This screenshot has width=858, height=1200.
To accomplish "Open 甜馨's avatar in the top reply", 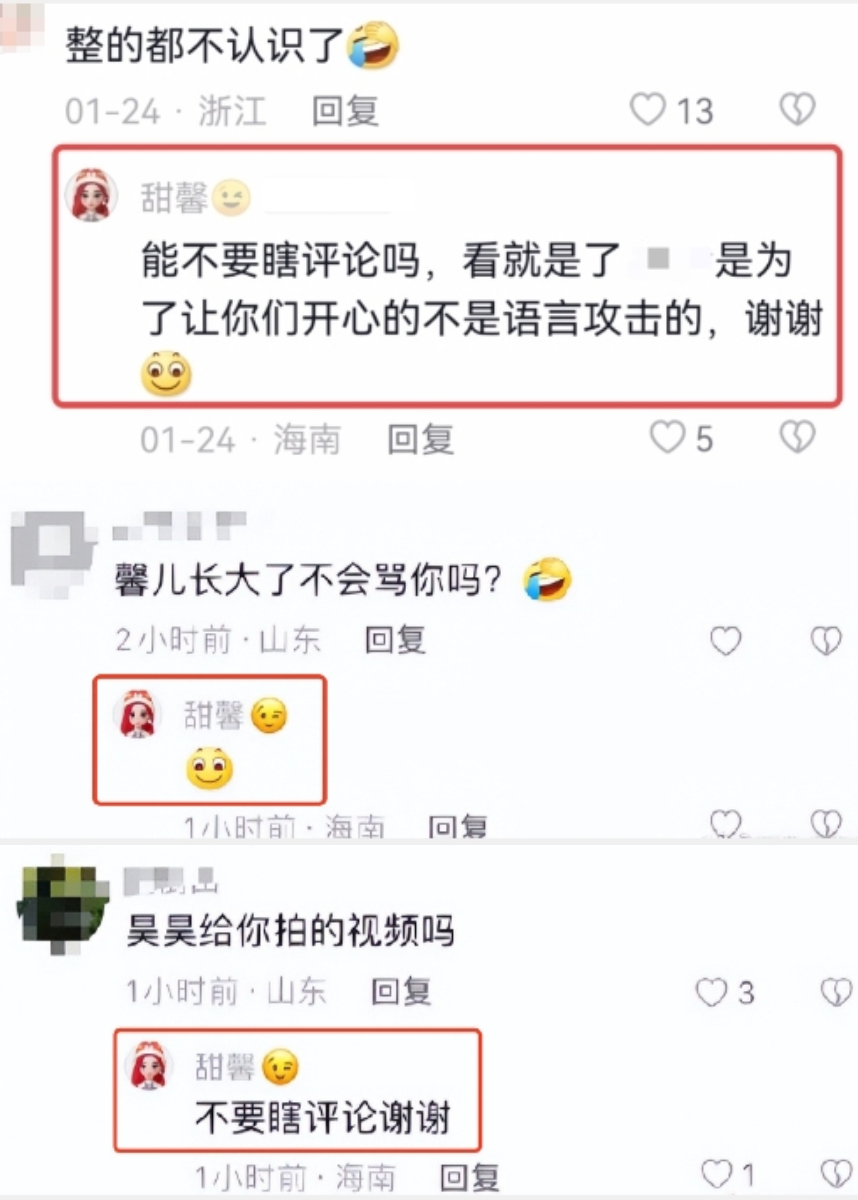I will tap(92, 194).
